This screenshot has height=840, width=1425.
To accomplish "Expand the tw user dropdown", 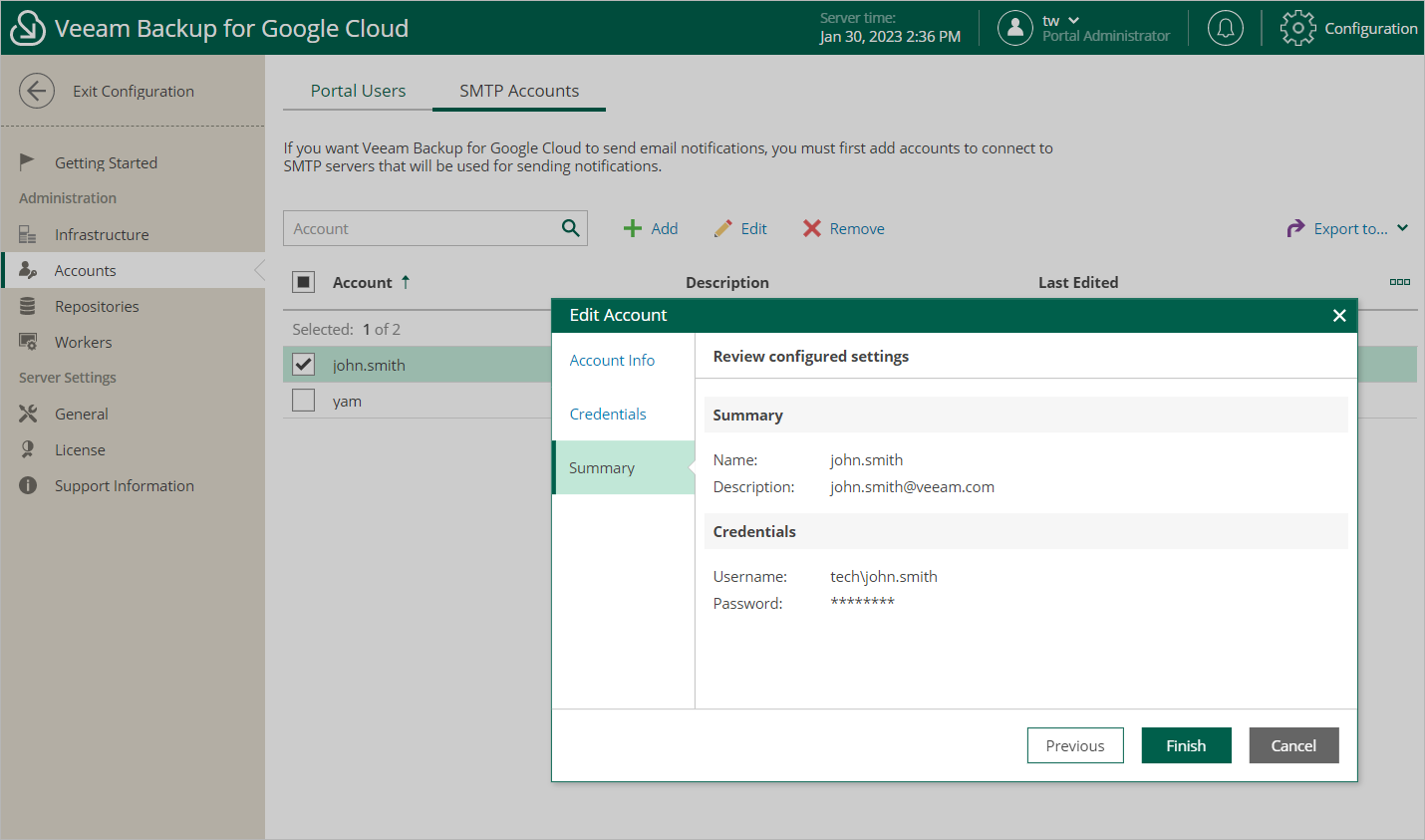I will click(x=1073, y=20).
